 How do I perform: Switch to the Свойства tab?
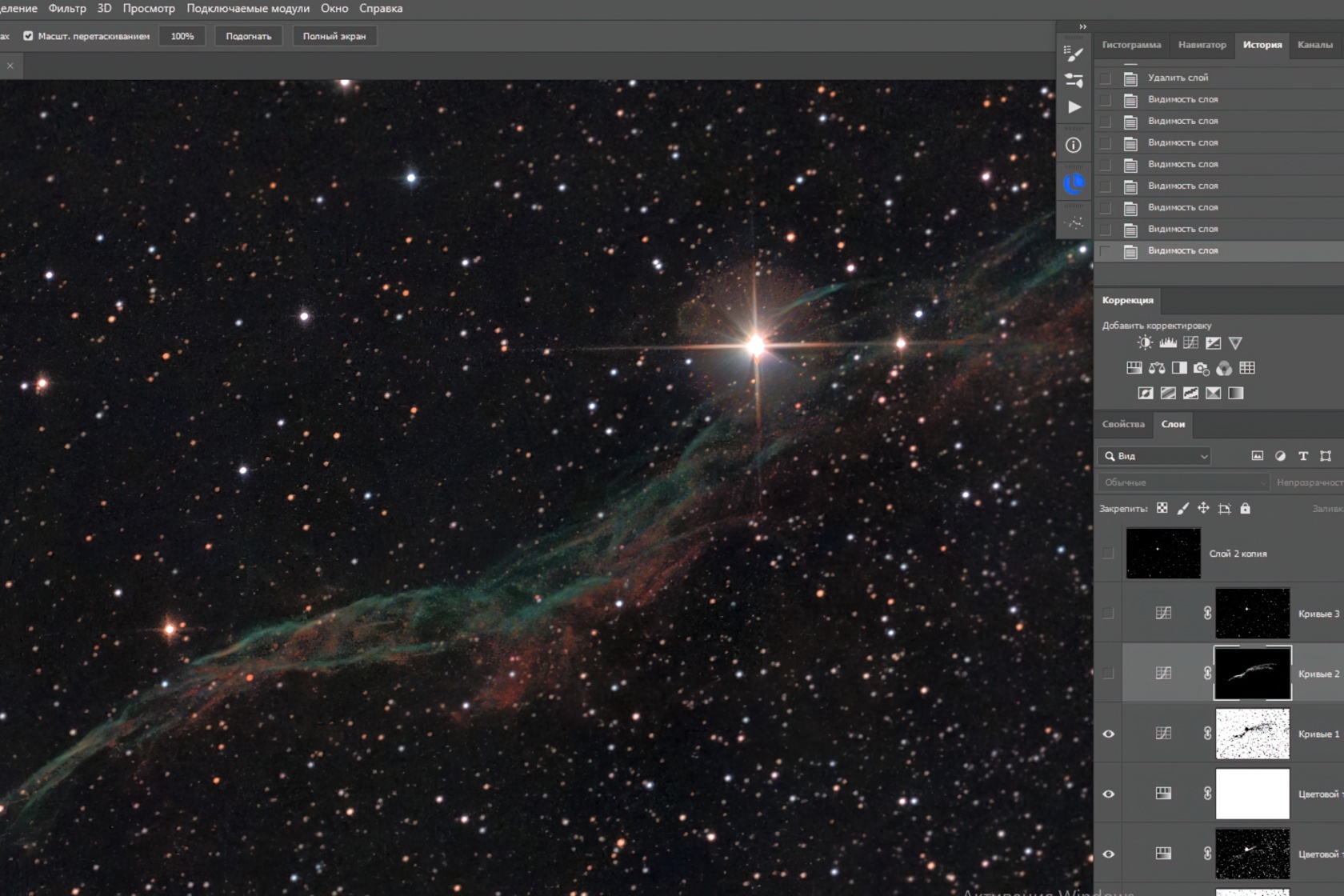tap(1123, 424)
